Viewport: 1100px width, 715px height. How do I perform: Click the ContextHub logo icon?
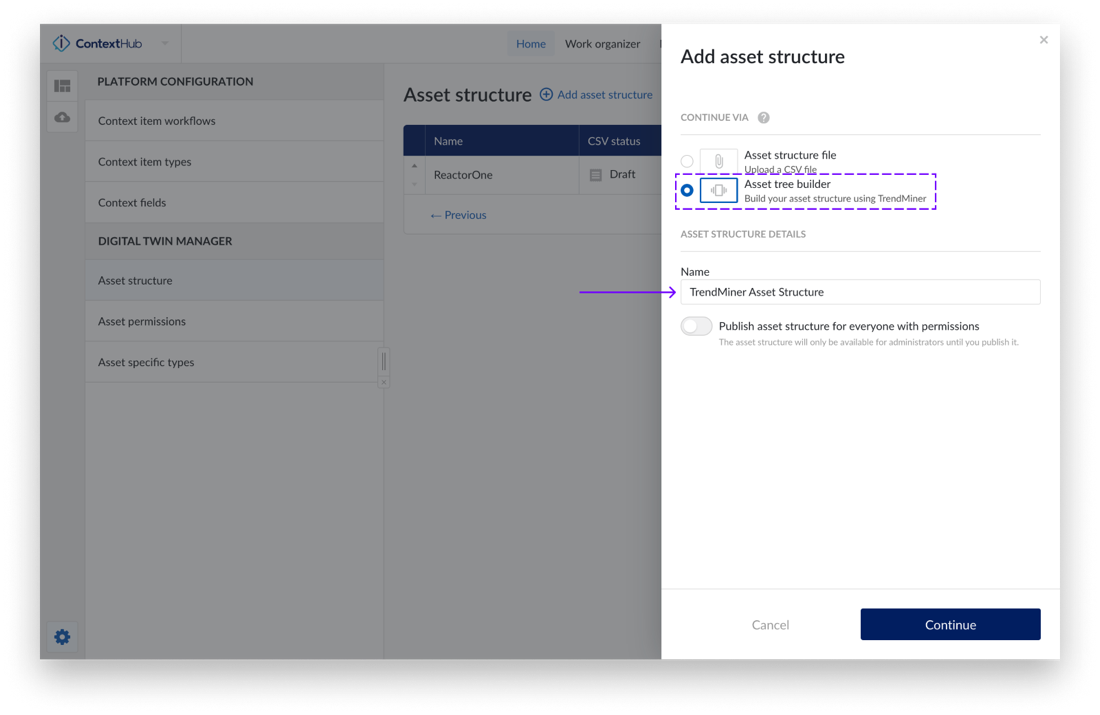pyautogui.click(x=62, y=44)
